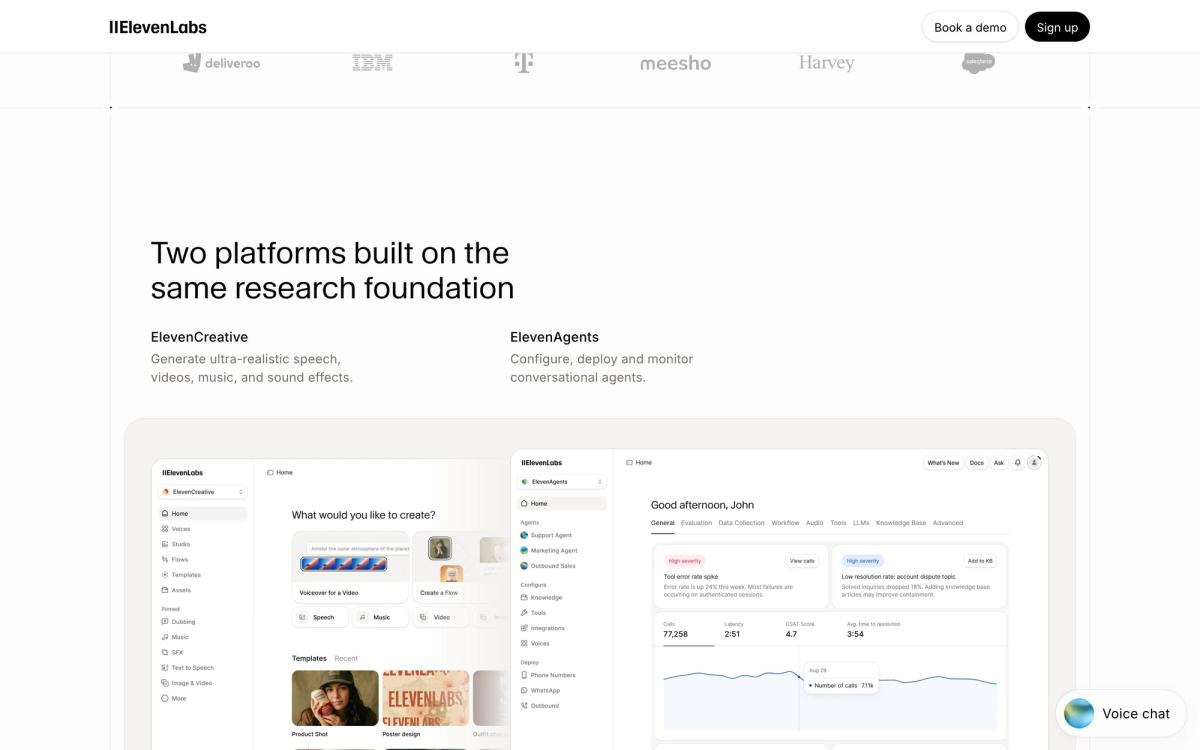Open the Voiceover for a Video card
This screenshot has width=1200, height=750.
click(x=350, y=566)
